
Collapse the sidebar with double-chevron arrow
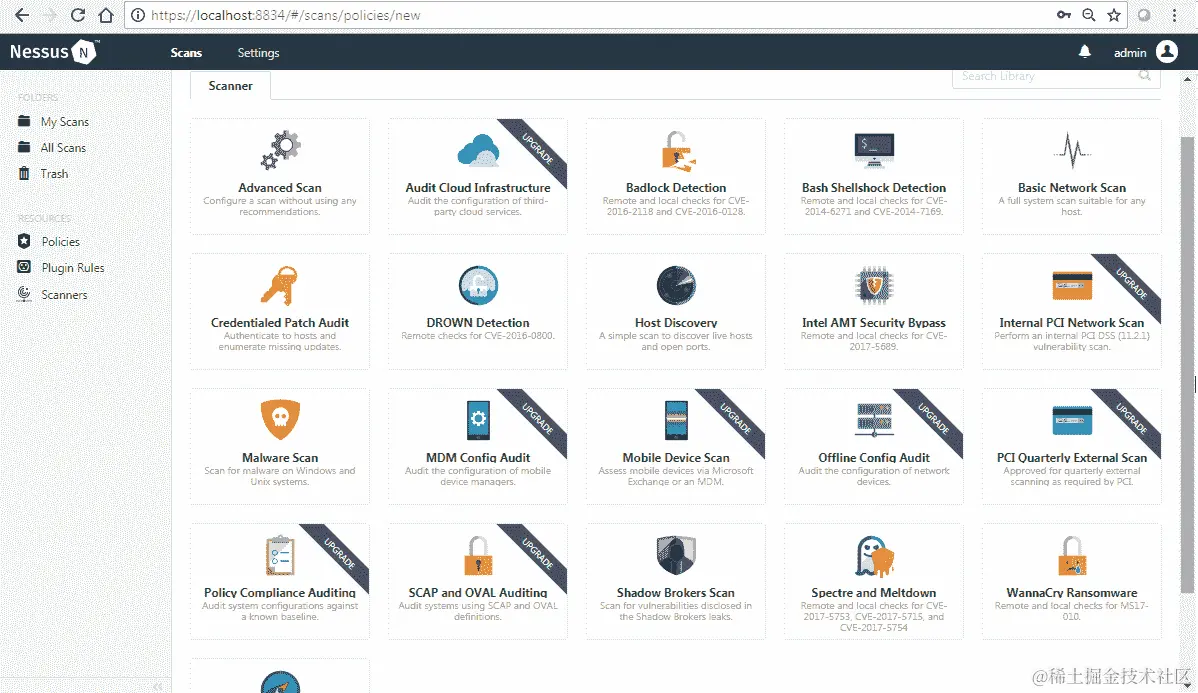coord(157,687)
